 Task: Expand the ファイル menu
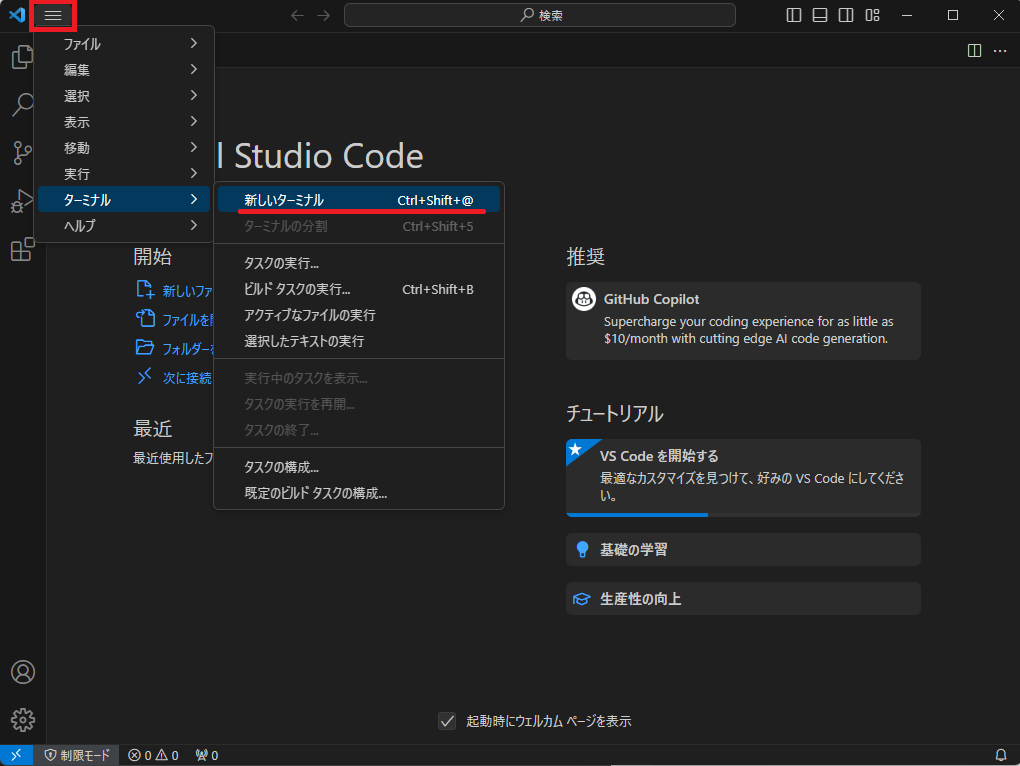[x=124, y=44]
